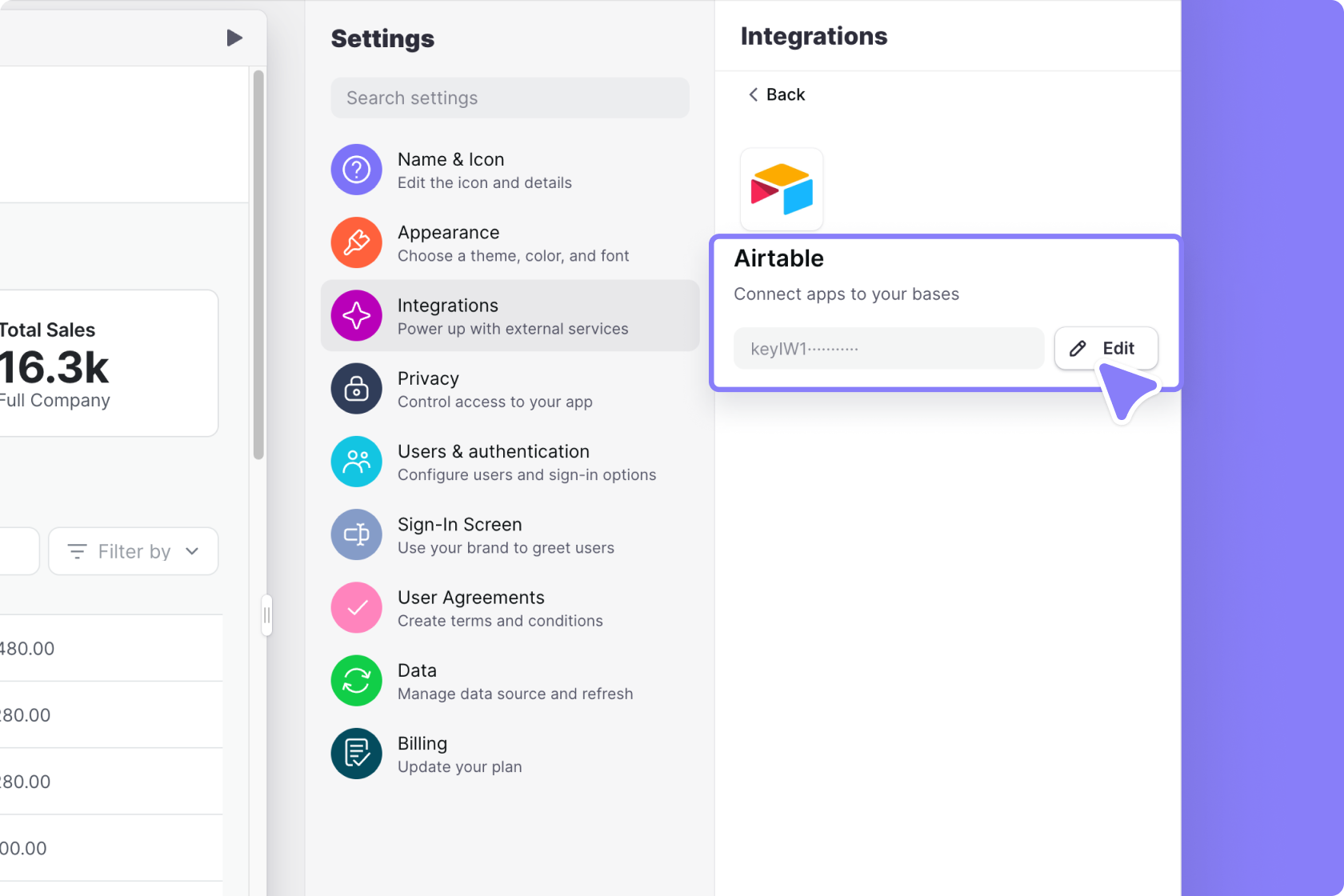Expand the Filter by dropdown

click(134, 551)
